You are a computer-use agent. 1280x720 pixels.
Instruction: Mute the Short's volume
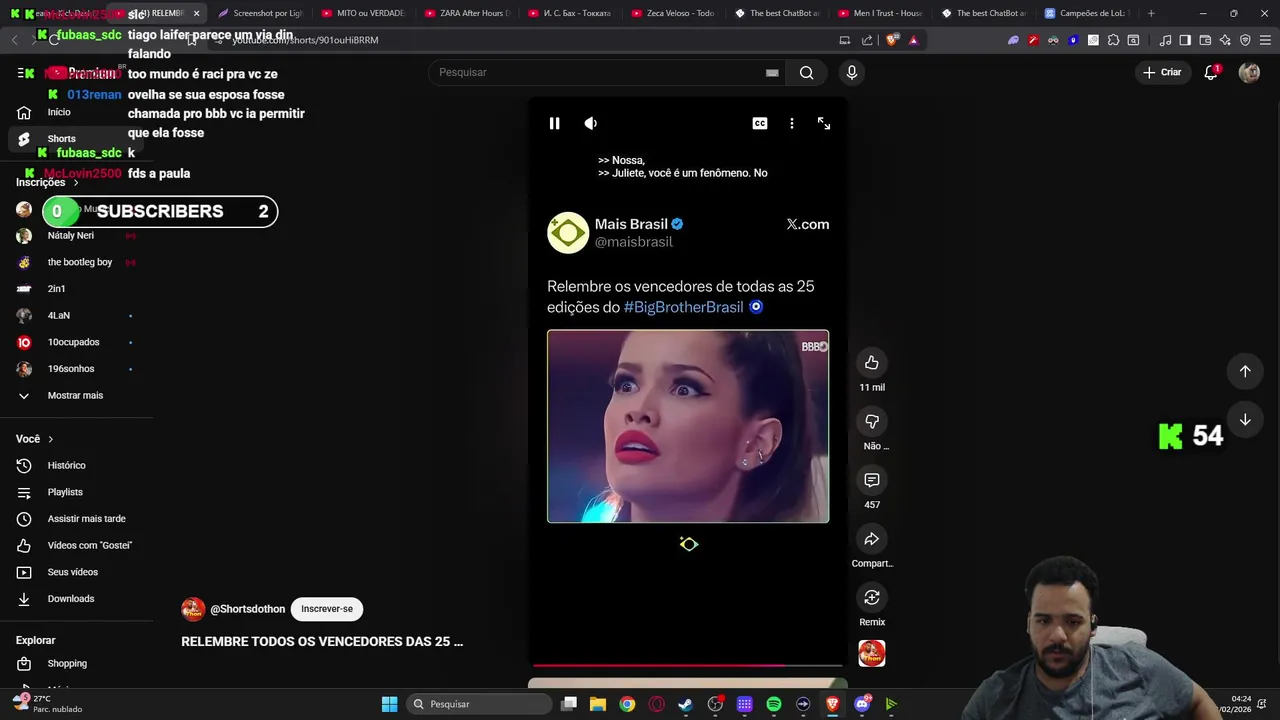(591, 123)
